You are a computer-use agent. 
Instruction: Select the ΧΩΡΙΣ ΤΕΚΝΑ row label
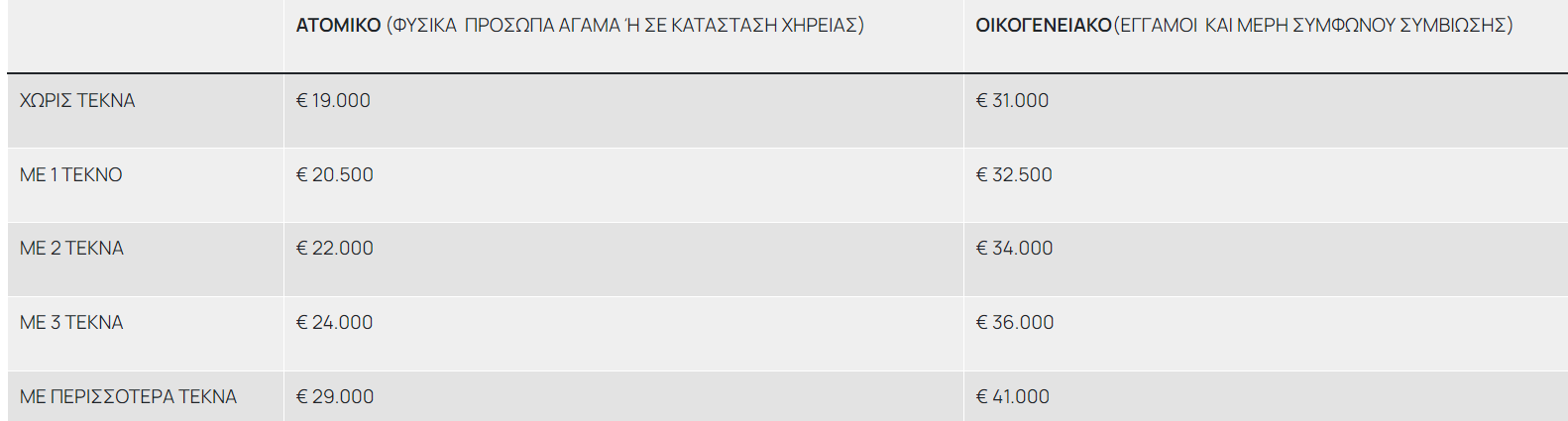click(x=77, y=101)
